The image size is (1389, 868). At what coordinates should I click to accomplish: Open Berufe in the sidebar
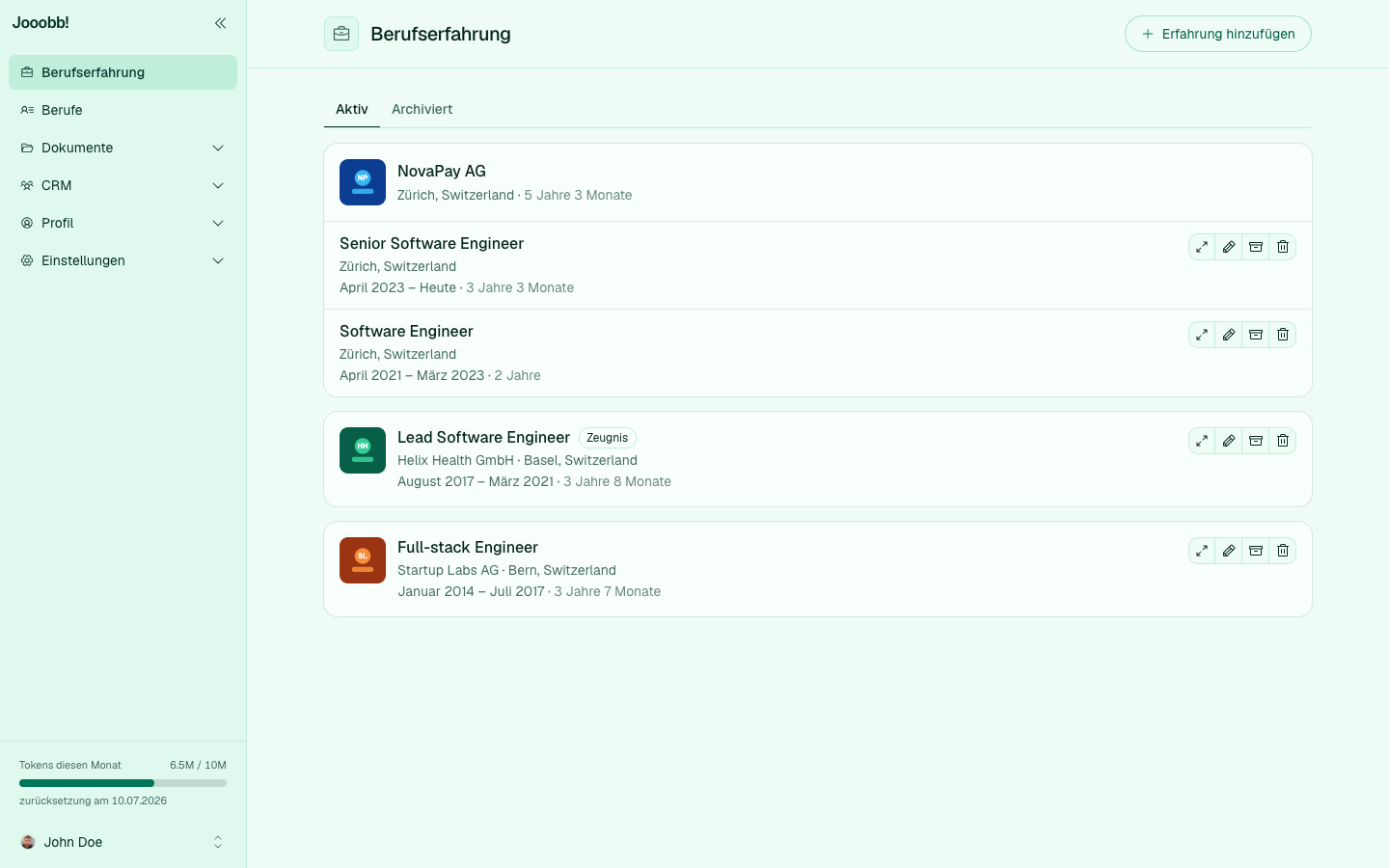(x=123, y=110)
